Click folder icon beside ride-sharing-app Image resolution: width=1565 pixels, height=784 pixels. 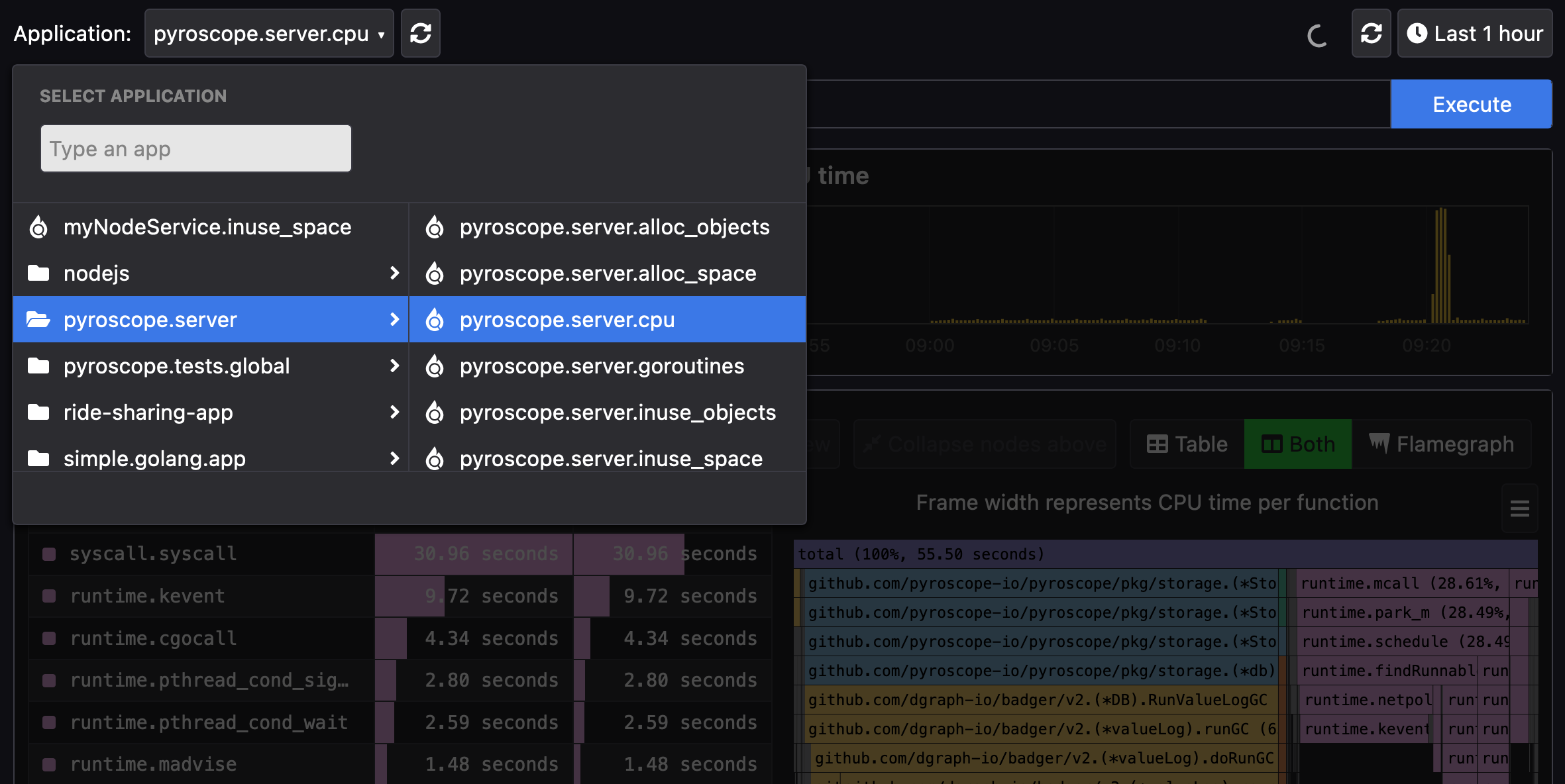(x=38, y=412)
